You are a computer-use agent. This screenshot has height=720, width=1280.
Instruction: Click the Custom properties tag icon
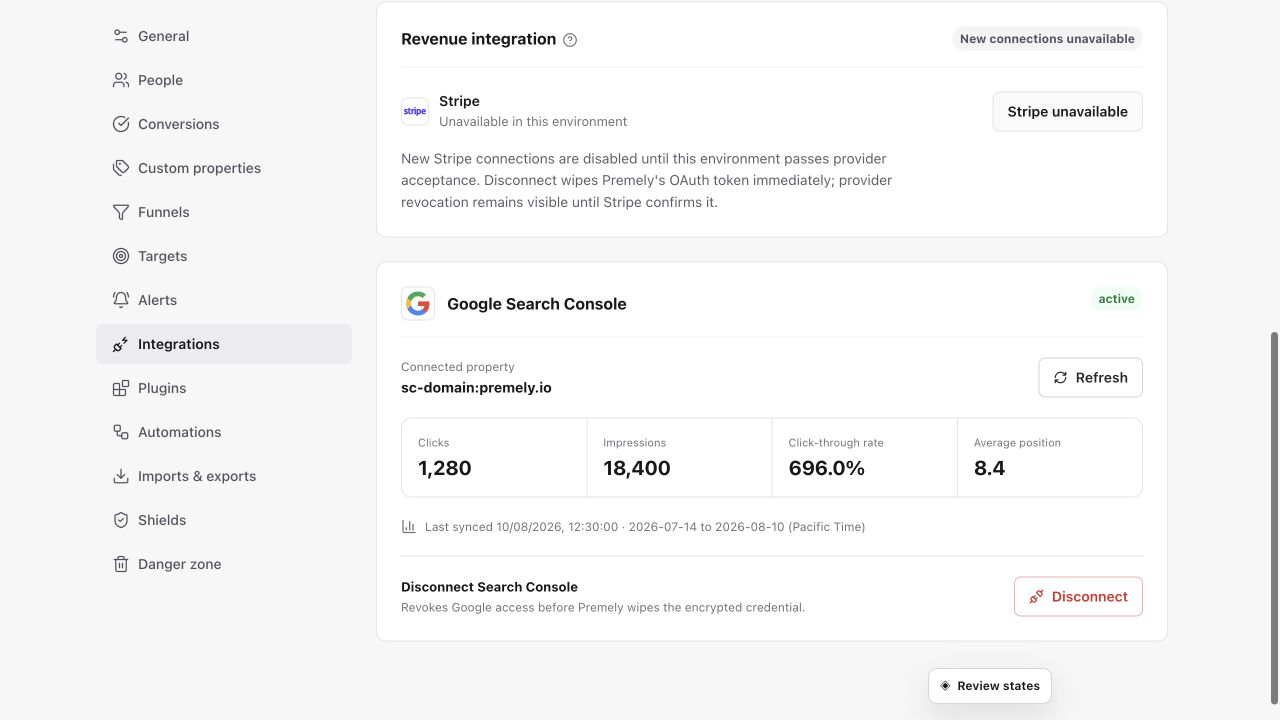pyautogui.click(x=121, y=168)
